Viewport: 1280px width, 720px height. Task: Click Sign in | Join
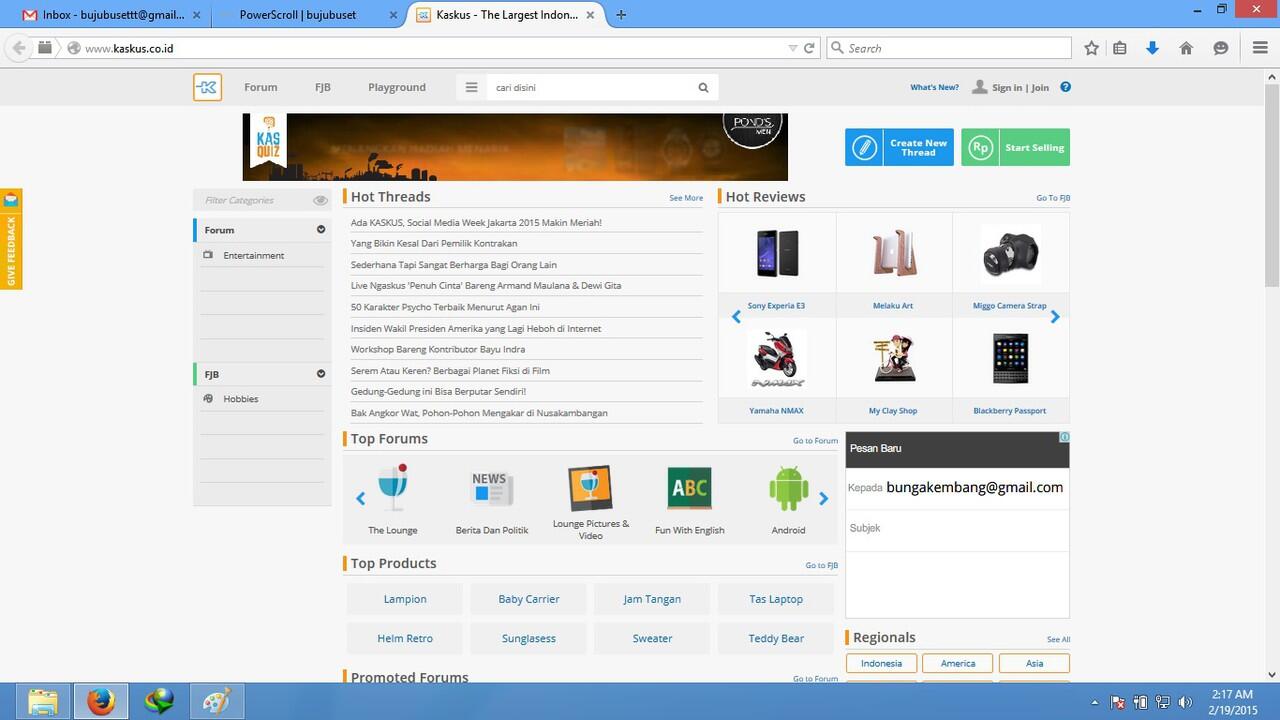point(1011,87)
